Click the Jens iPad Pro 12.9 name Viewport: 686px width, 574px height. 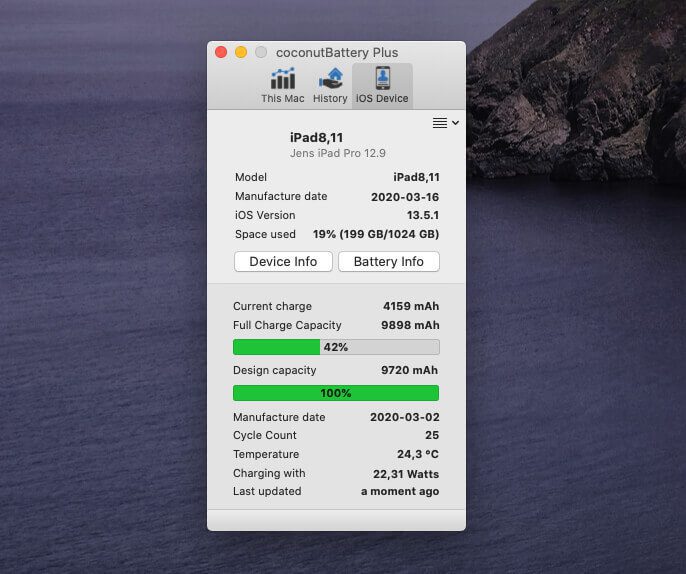(x=338, y=153)
